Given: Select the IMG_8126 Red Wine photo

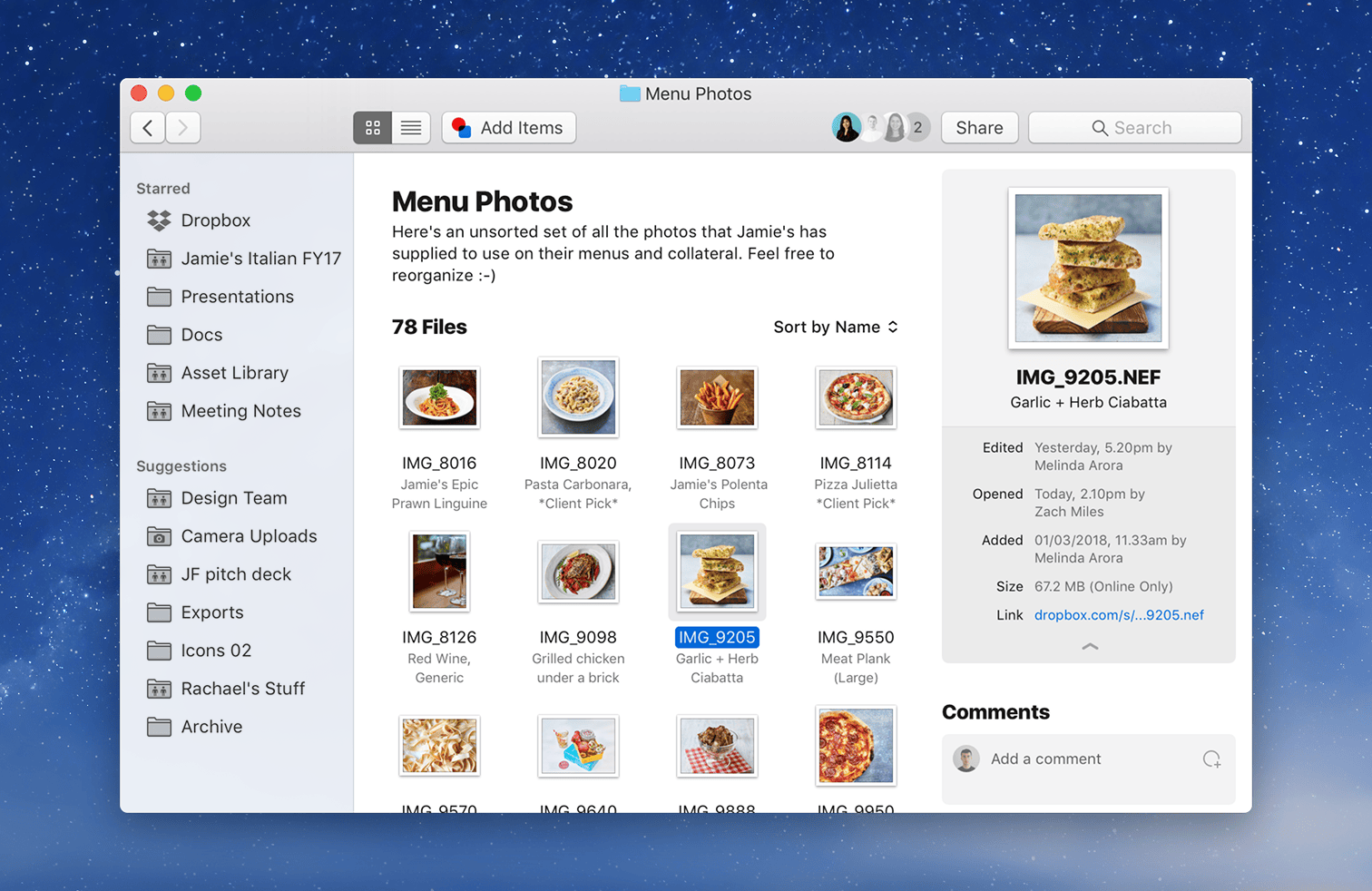Looking at the screenshot, I should pyautogui.click(x=439, y=572).
